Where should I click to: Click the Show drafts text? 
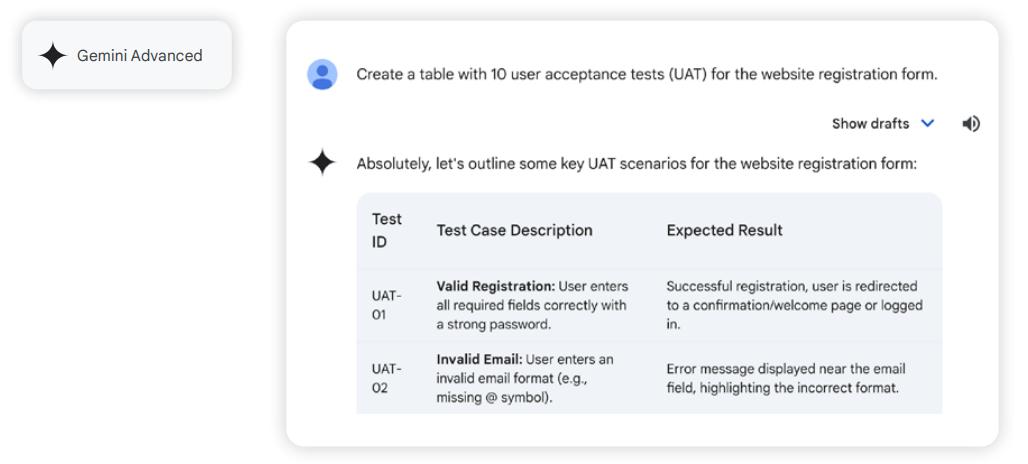point(870,124)
